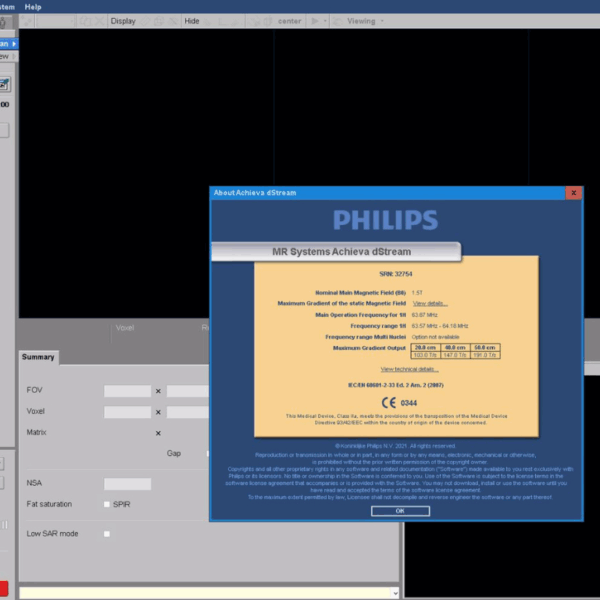This screenshot has width=600, height=600.
Task: Click the 40.0 cm gradient table cell
Action: click(x=455, y=347)
